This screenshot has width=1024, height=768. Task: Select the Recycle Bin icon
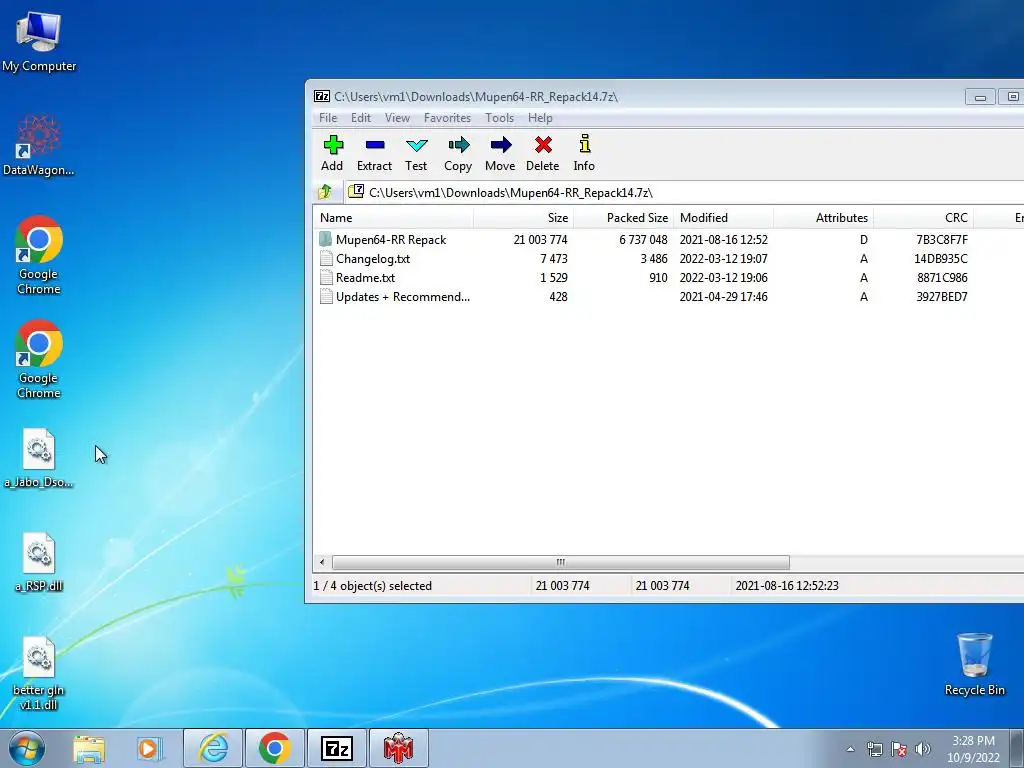tap(974, 664)
